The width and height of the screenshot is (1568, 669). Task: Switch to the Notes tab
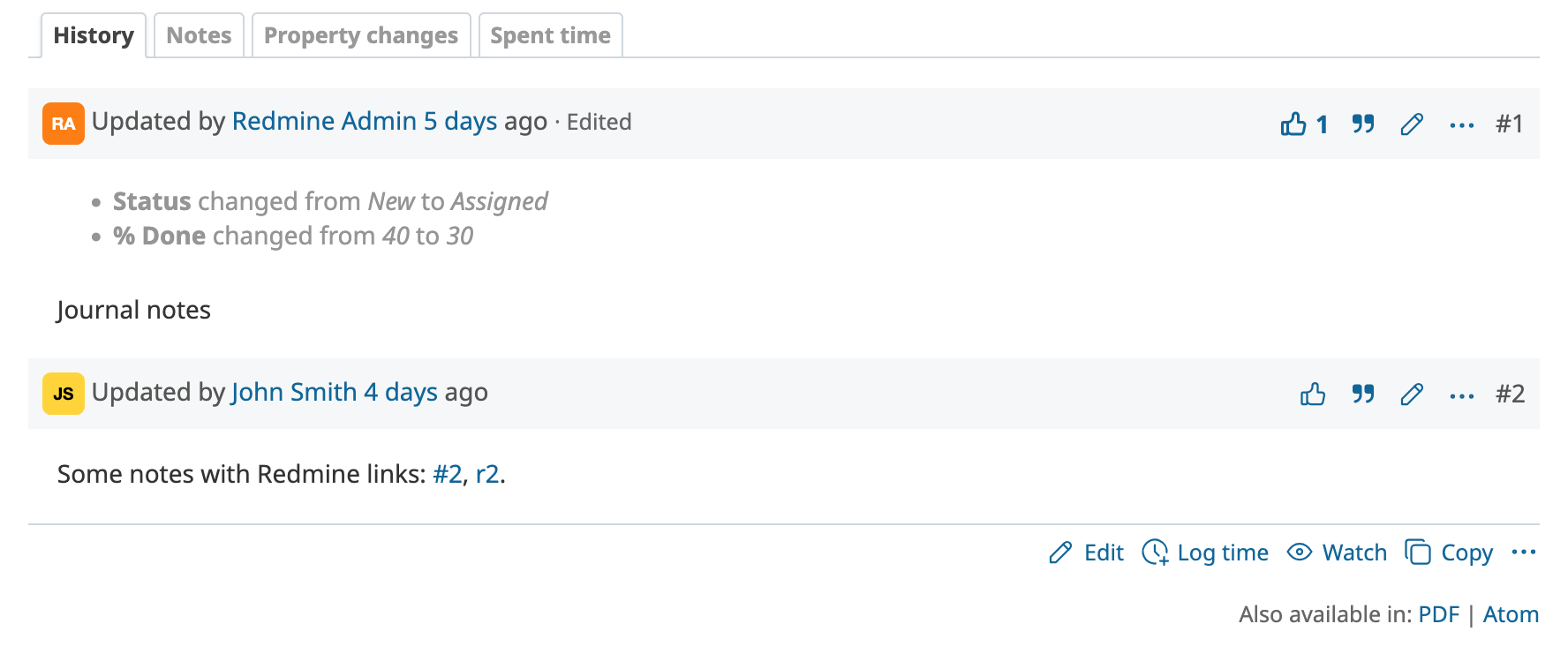[x=199, y=35]
